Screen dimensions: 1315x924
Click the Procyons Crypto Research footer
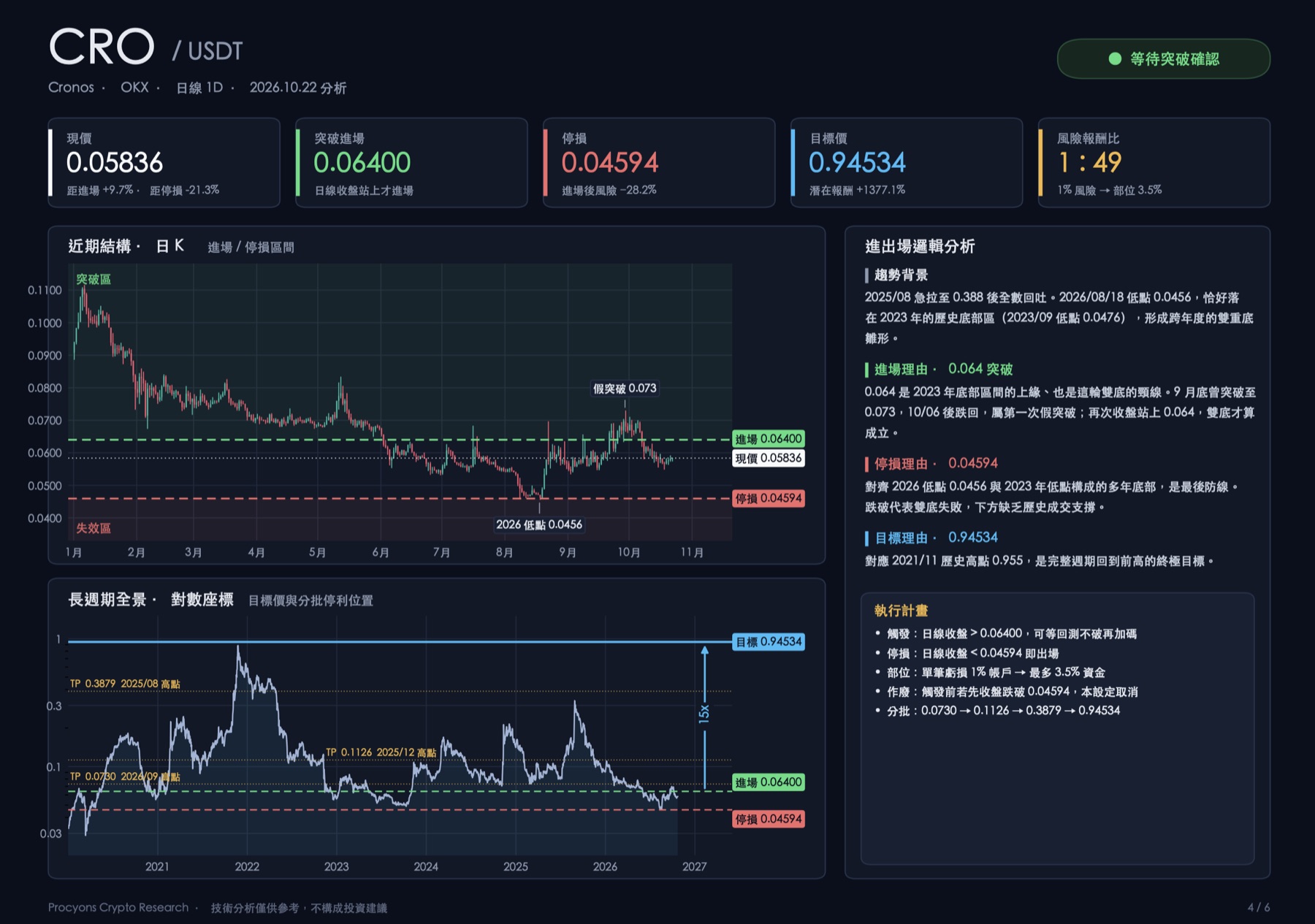[118, 907]
